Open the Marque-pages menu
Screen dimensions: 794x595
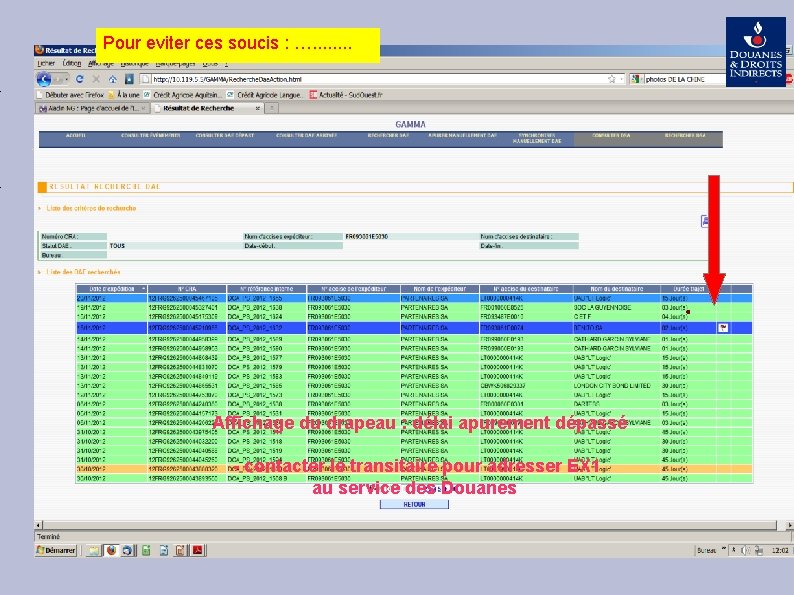pos(175,63)
